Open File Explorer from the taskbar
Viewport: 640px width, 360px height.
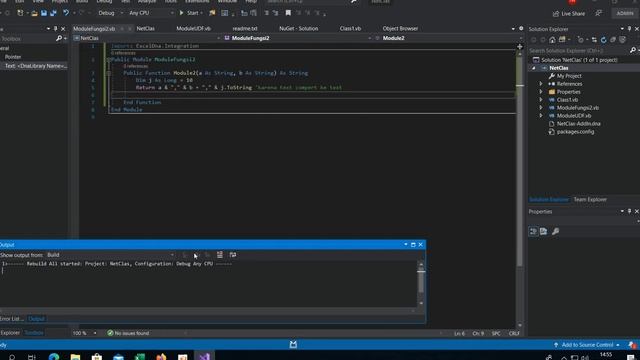(x=76, y=357)
